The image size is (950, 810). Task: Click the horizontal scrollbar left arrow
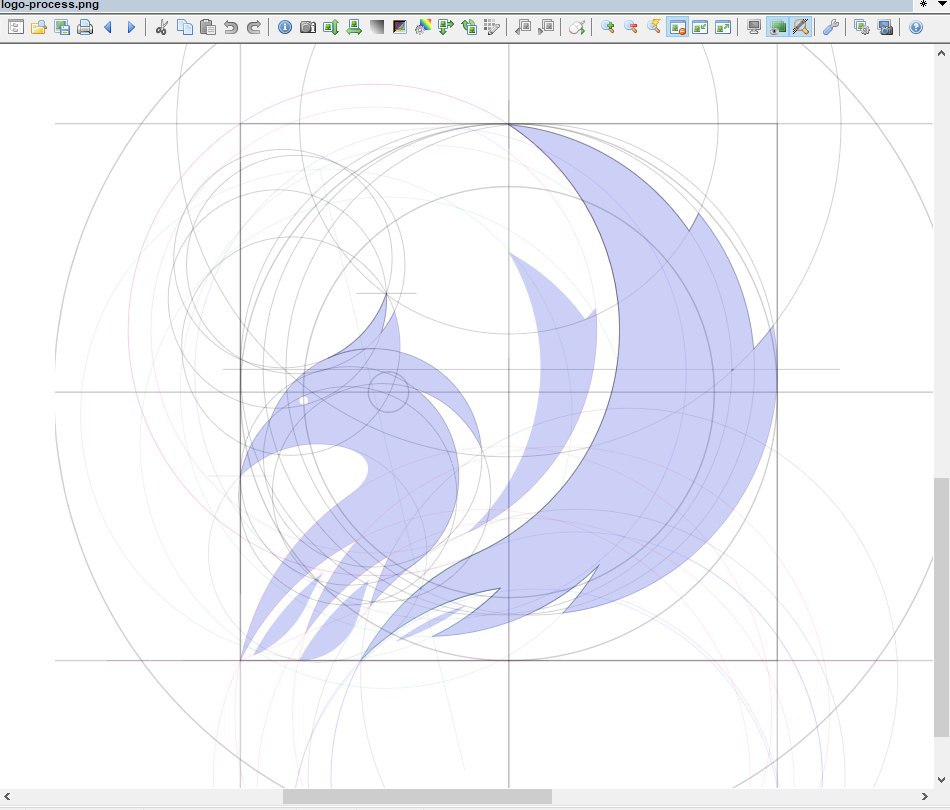(7, 797)
